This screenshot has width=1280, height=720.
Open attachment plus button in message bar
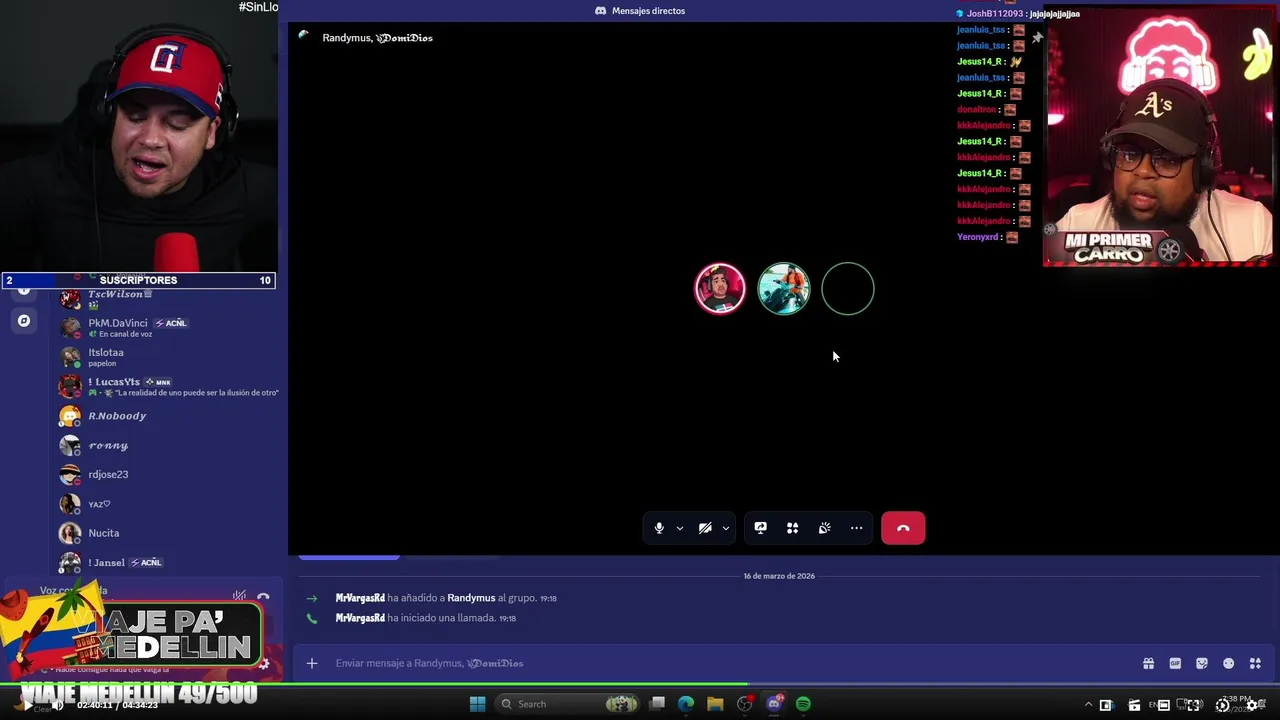312,663
